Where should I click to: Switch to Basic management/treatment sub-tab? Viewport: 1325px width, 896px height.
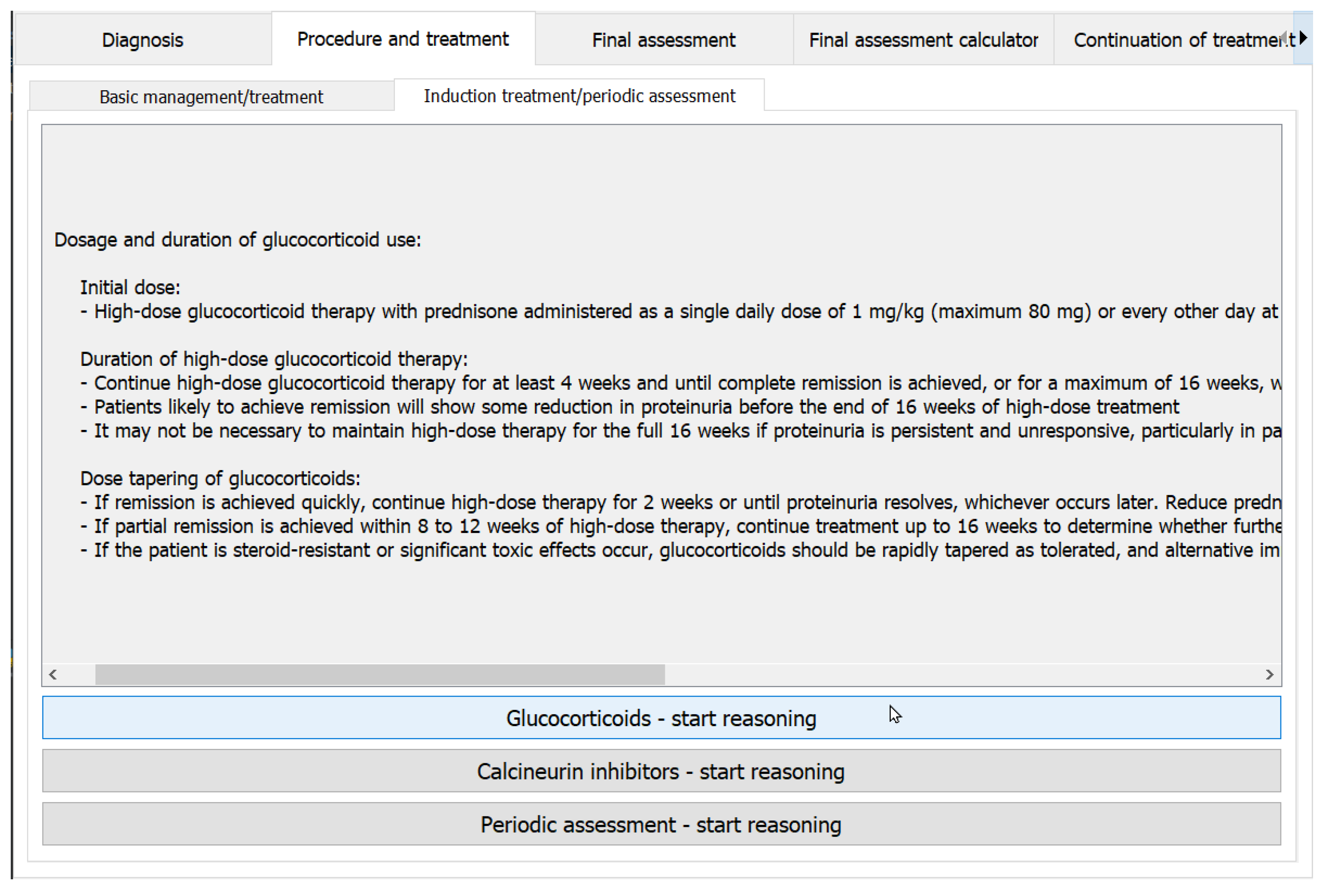point(211,97)
